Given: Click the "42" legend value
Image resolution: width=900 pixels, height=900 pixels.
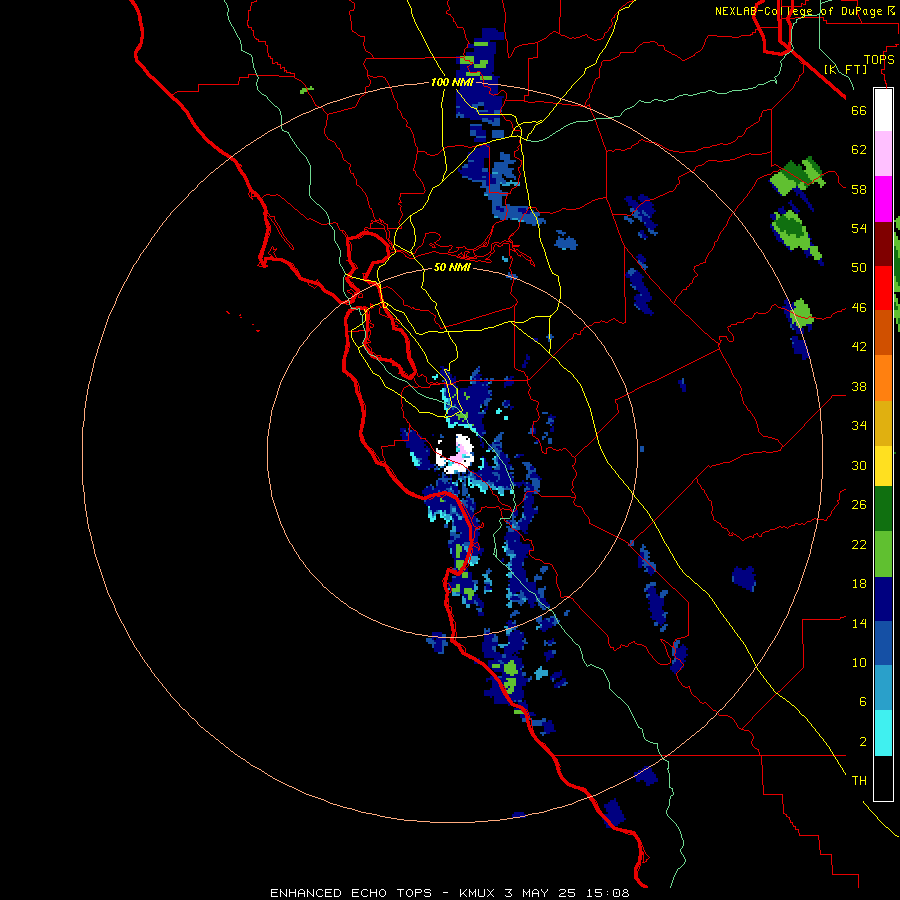Looking at the screenshot, I should point(859,347).
